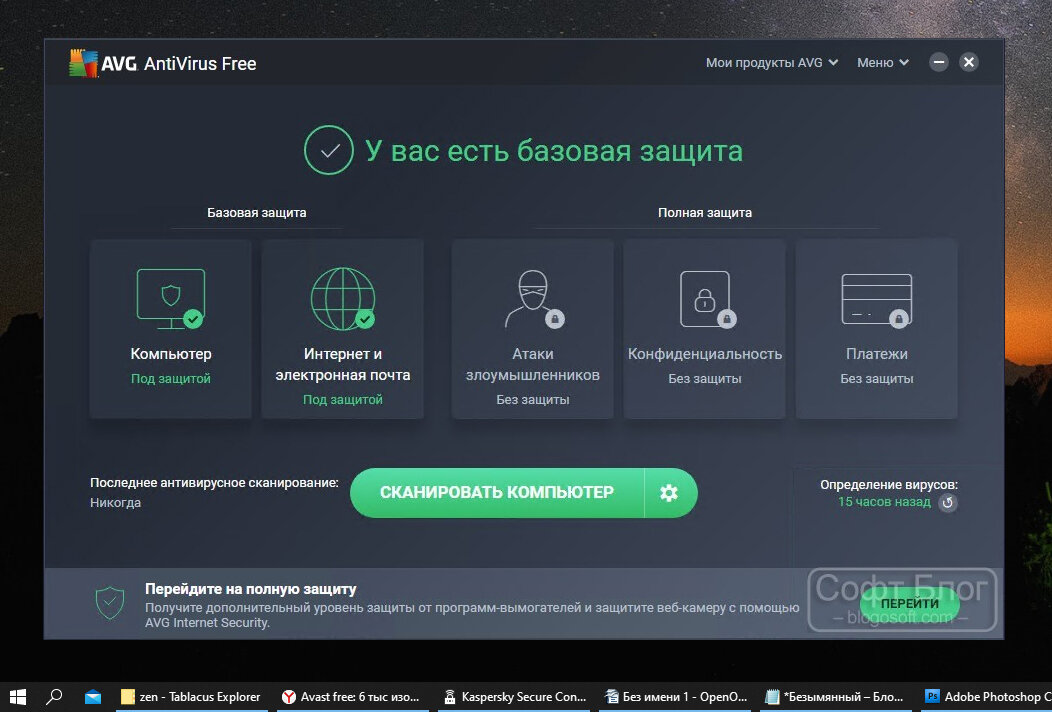Screen dimensions: 1052x712
Task: Select the Компьютер label text
Action: point(171,354)
